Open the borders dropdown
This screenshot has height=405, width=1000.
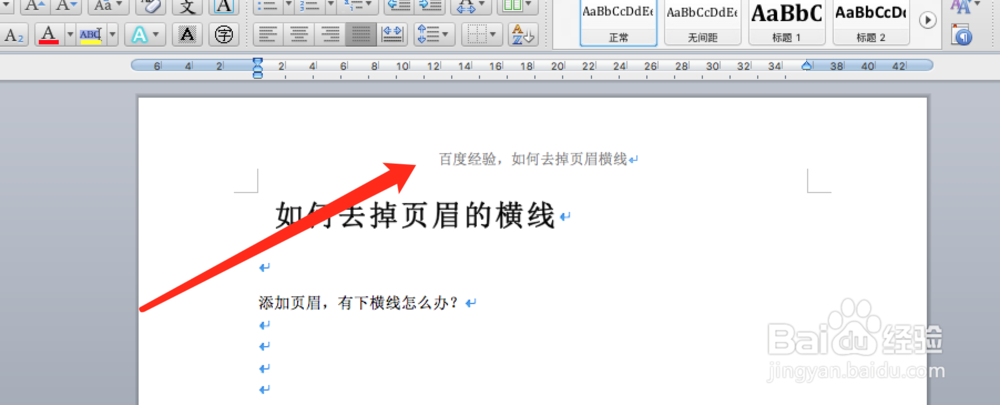tap(482, 35)
